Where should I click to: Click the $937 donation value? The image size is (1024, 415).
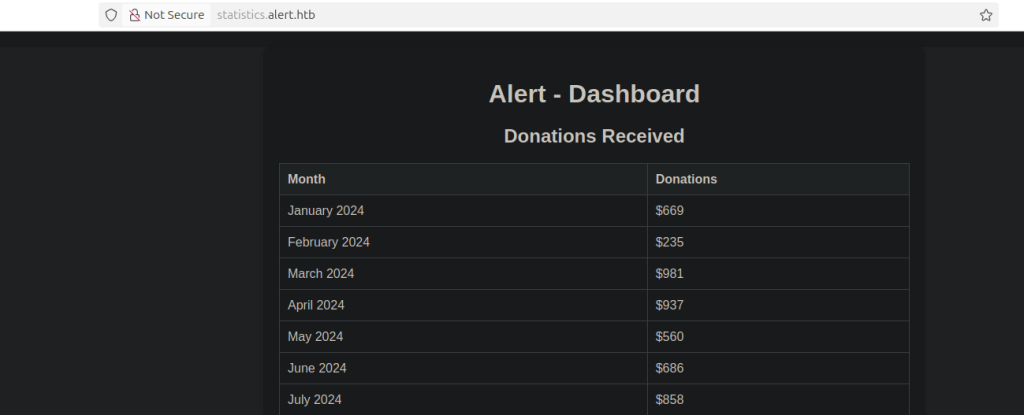click(670, 305)
